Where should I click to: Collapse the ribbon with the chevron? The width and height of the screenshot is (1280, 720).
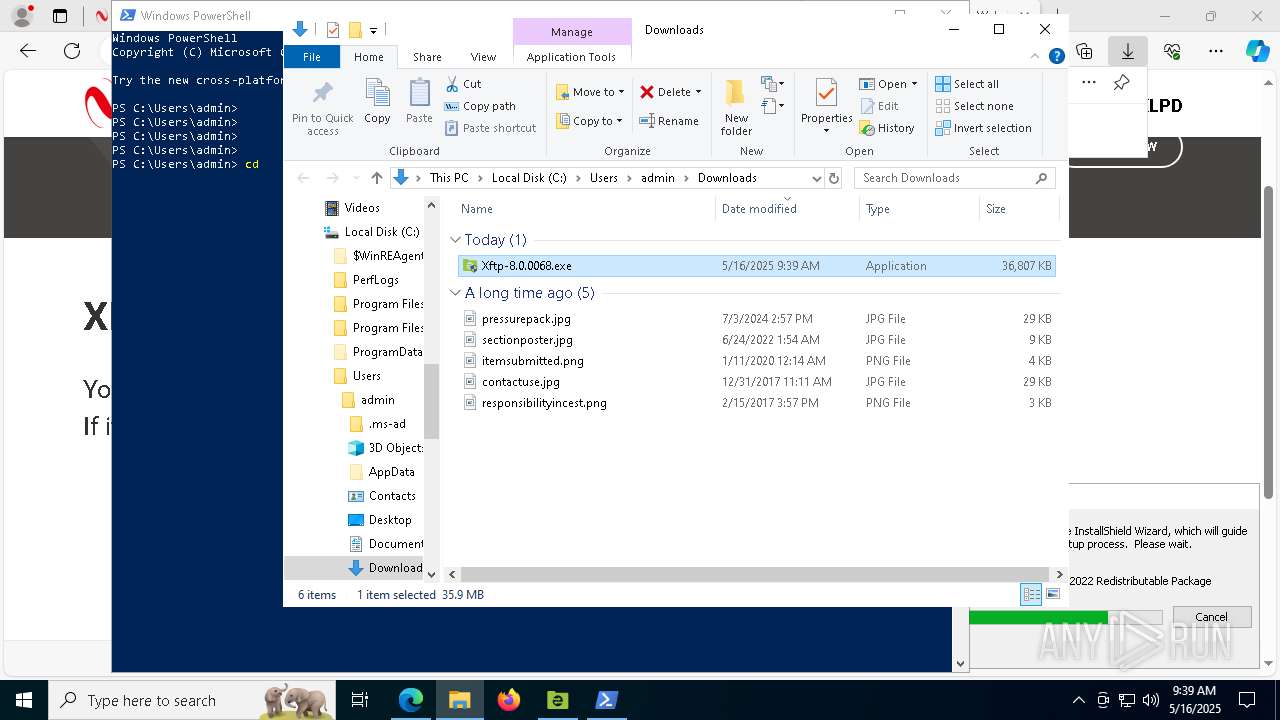coord(1036,56)
